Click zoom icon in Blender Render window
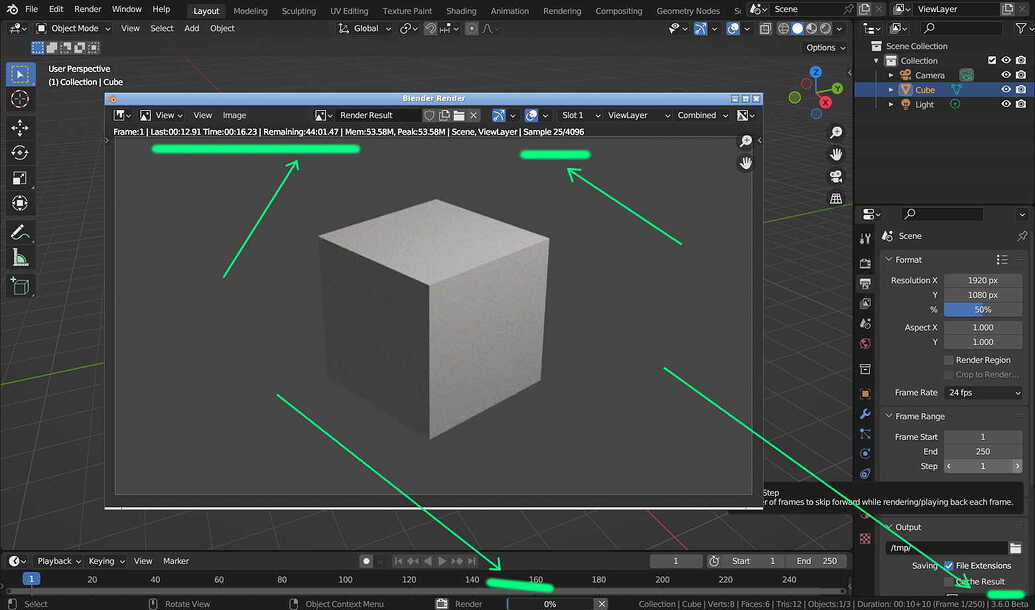This screenshot has width=1035, height=610. click(x=746, y=141)
